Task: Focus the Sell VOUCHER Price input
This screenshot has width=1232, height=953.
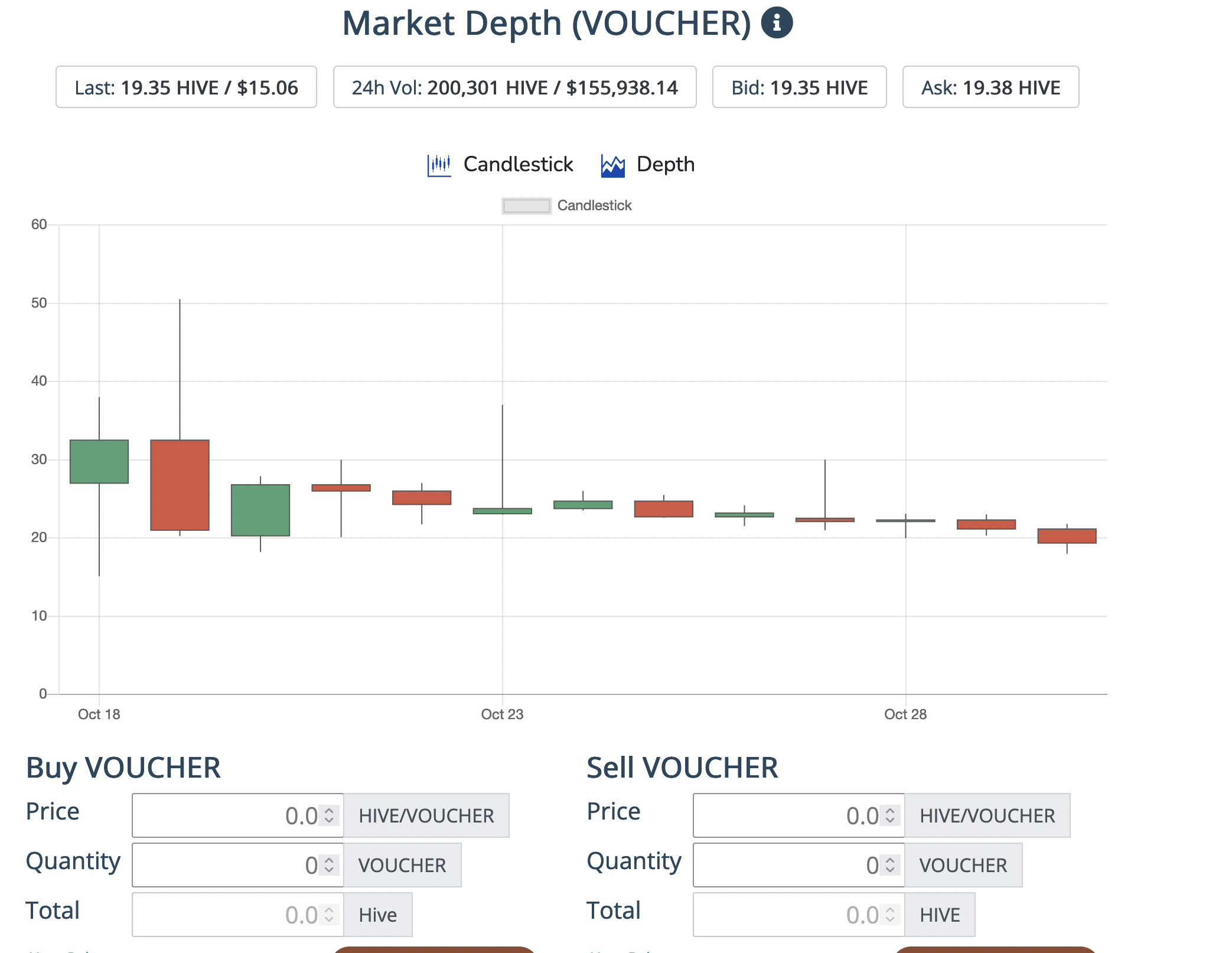Action: point(798,815)
